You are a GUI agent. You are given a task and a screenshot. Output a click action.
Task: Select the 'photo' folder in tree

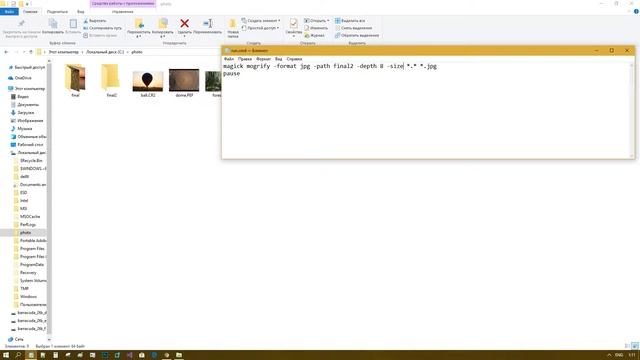pos(25,233)
